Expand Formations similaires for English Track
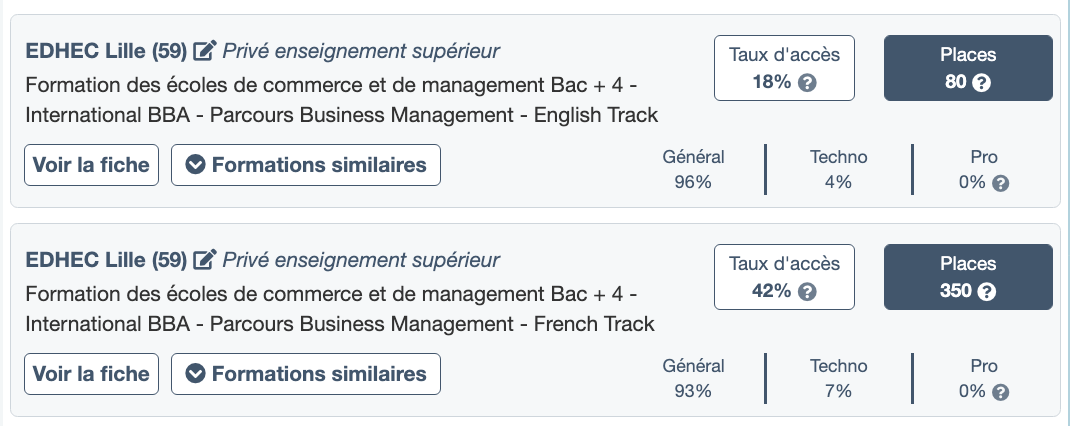 coord(306,165)
